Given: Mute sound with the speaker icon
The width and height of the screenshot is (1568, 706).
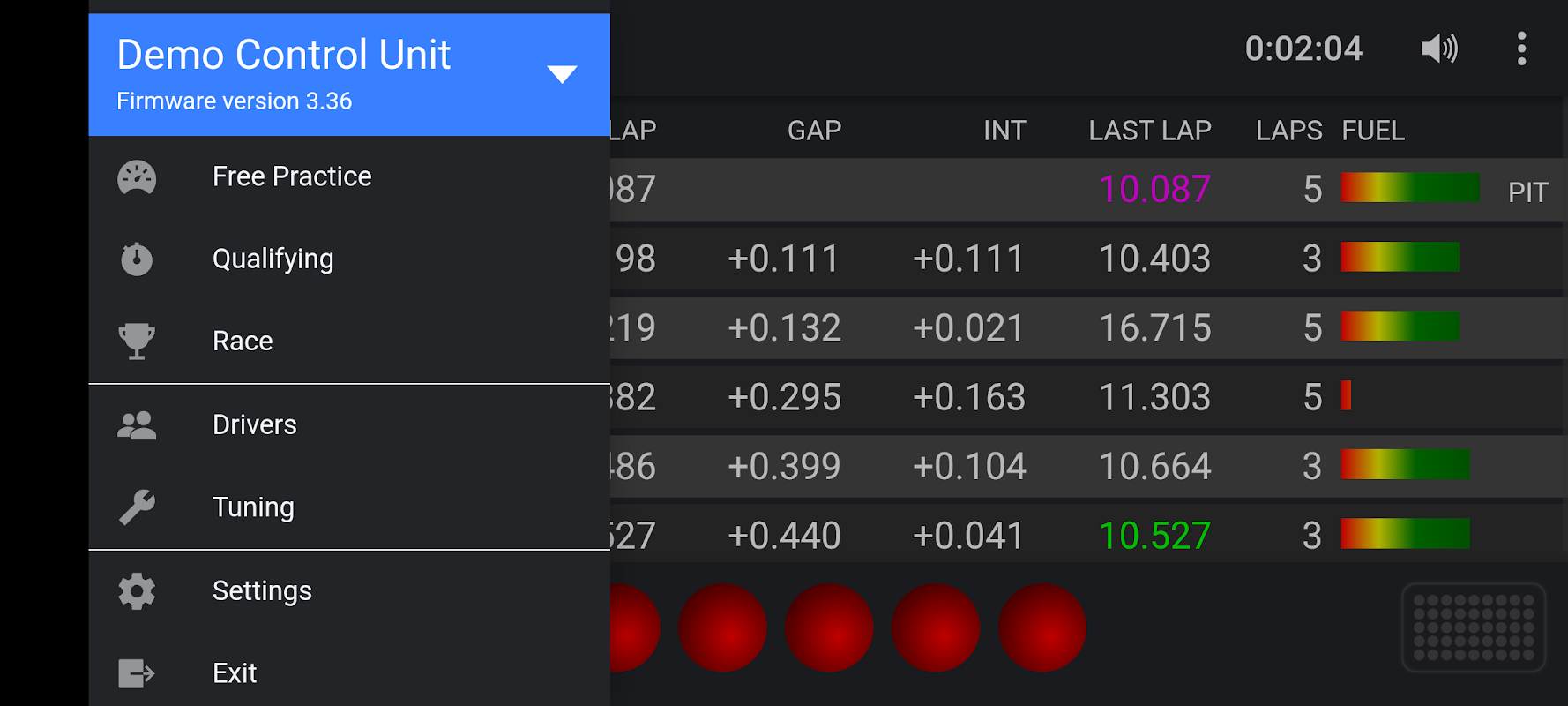Looking at the screenshot, I should point(1439,49).
